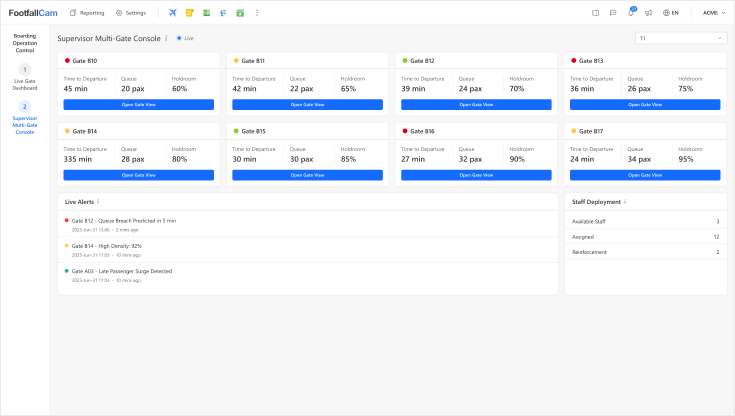Click Open Gate View for Gate B10
735x416 pixels.
(139, 104)
